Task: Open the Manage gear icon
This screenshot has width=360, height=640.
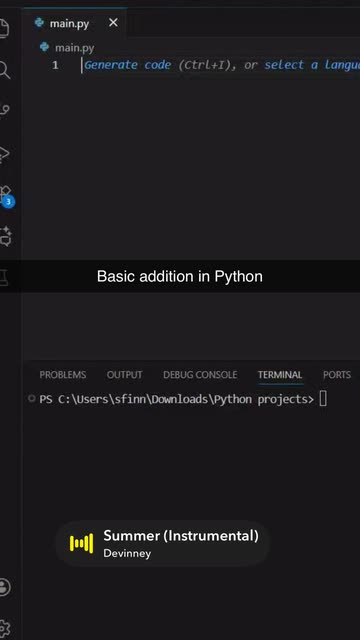Action: click(4, 629)
